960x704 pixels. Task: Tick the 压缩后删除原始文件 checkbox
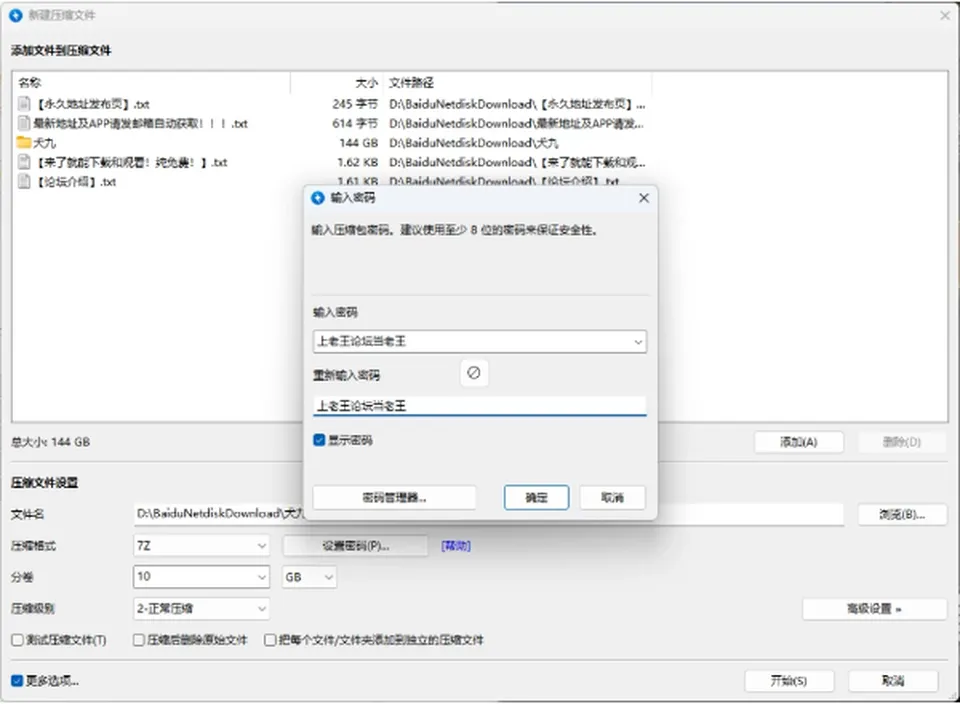point(139,640)
